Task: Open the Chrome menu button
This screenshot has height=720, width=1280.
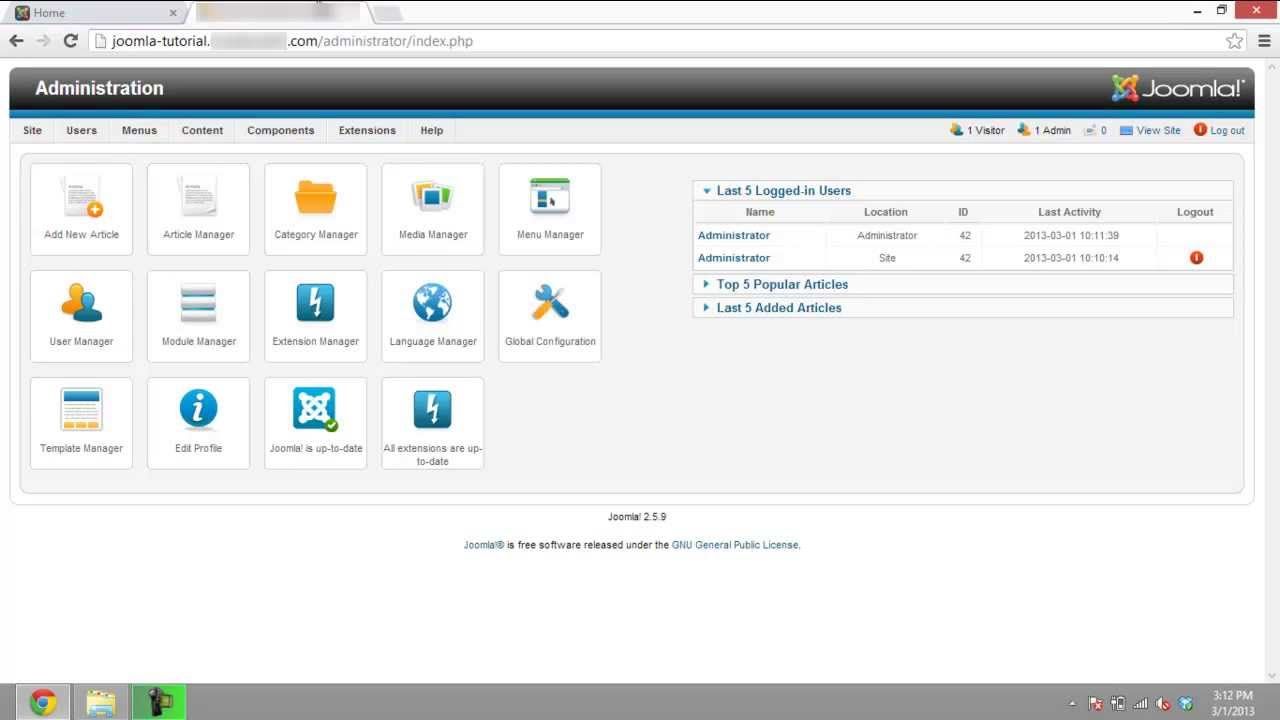Action: (1264, 41)
